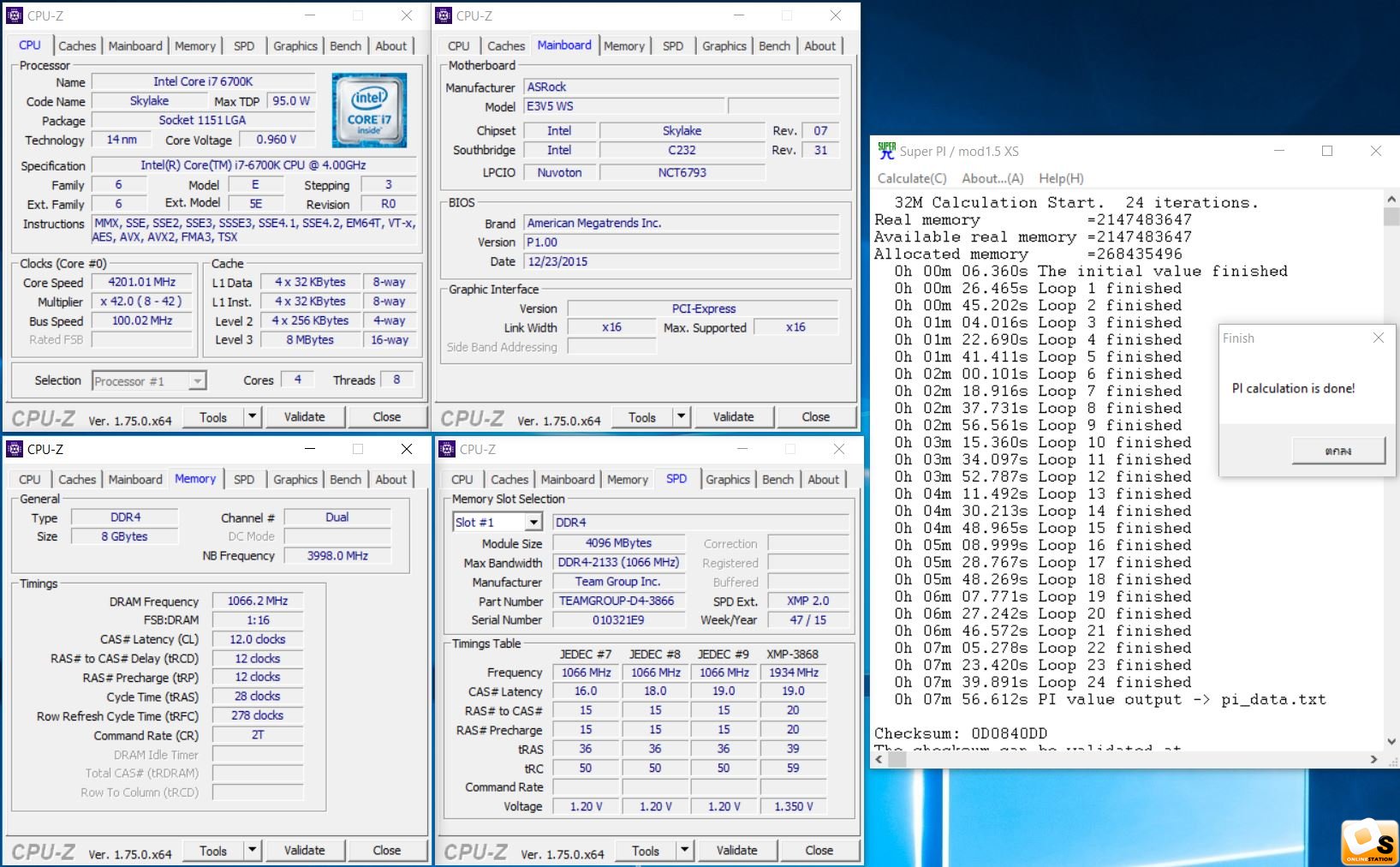Click the CPU-Z app icon in the CPU window title bar
This screenshot has width=1400, height=867.
point(15,15)
